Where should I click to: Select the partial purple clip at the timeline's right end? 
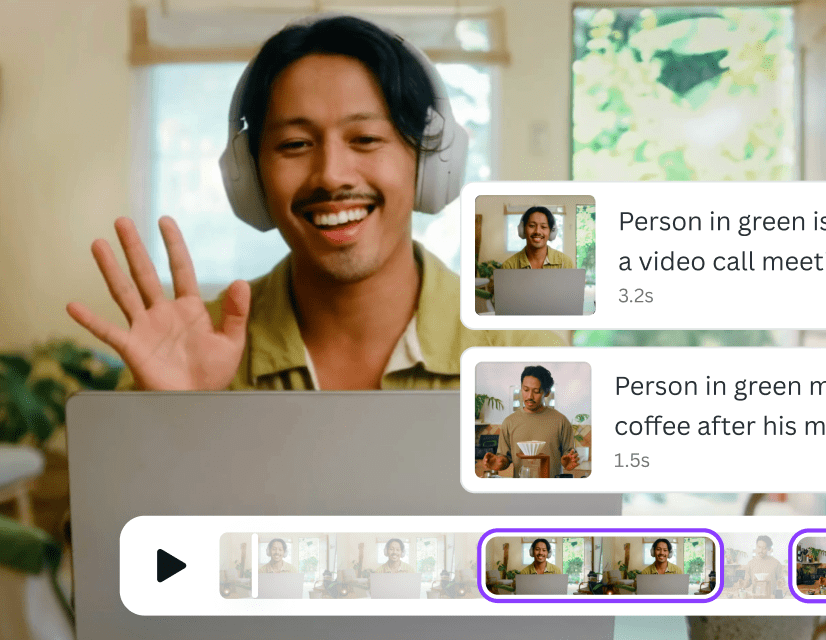tap(810, 565)
